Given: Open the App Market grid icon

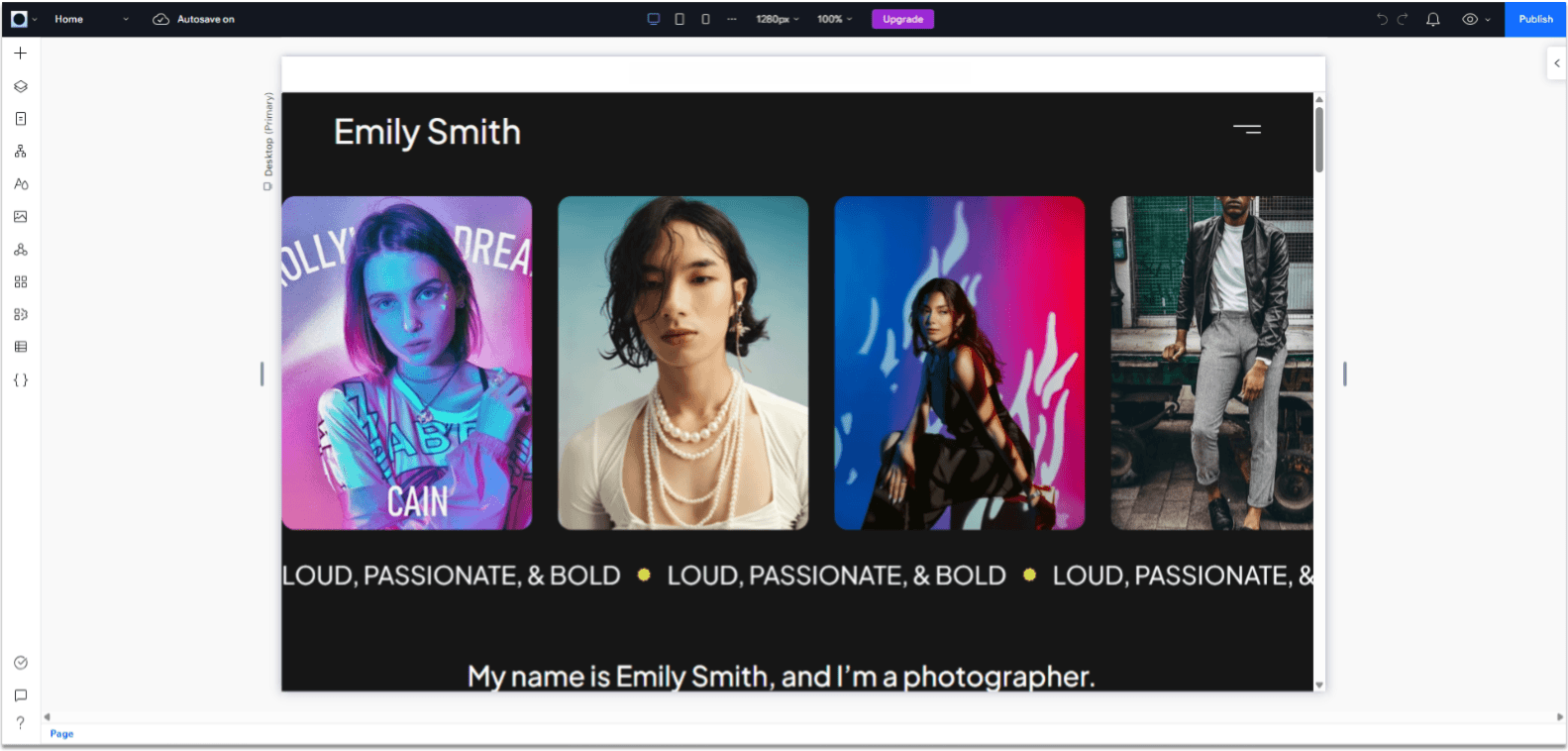Looking at the screenshot, I should [20, 282].
